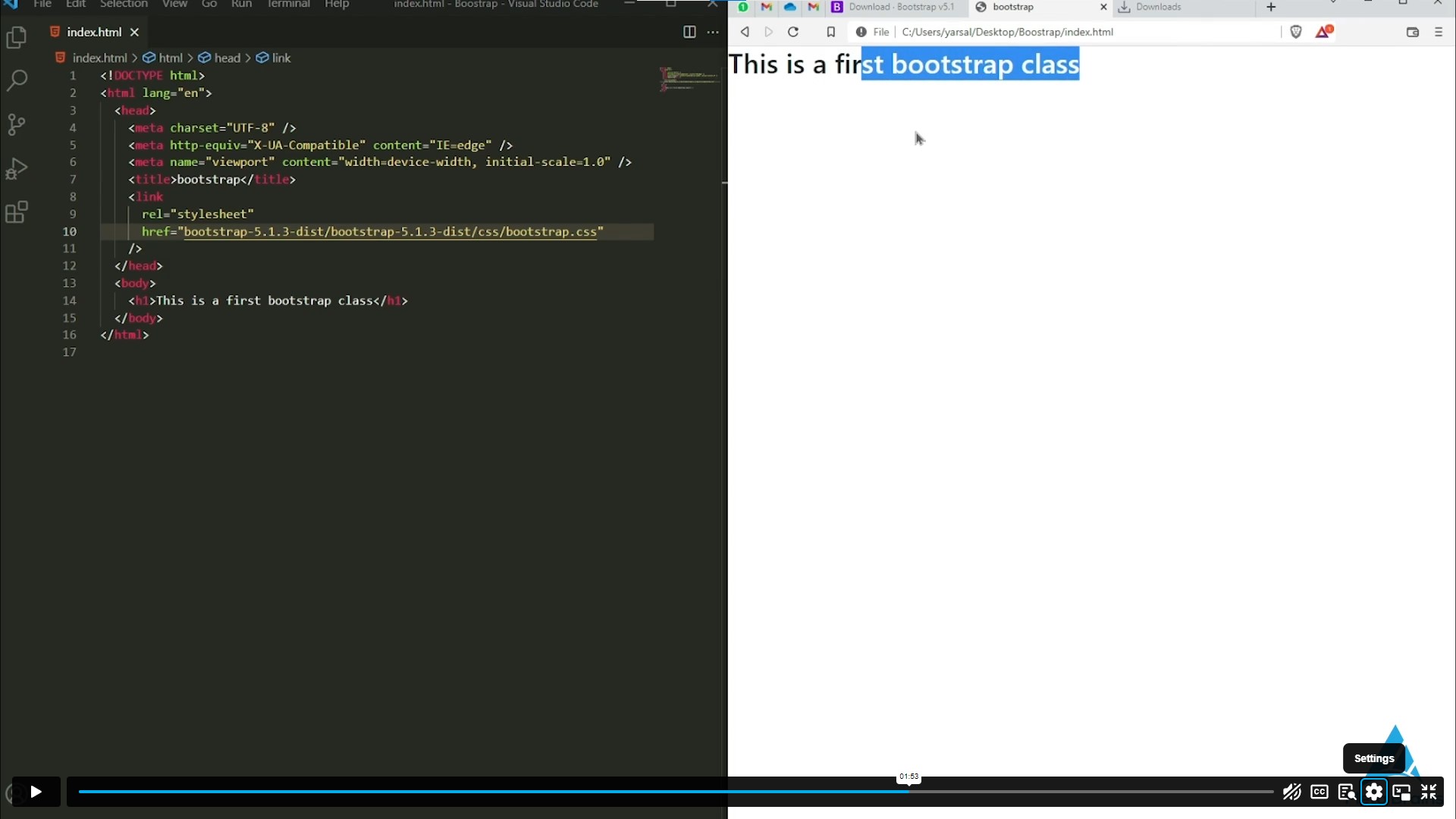The height and width of the screenshot is (819, 1456).
Task: Open the browser menu via hamburger icon
Action: click(1439, 32)
